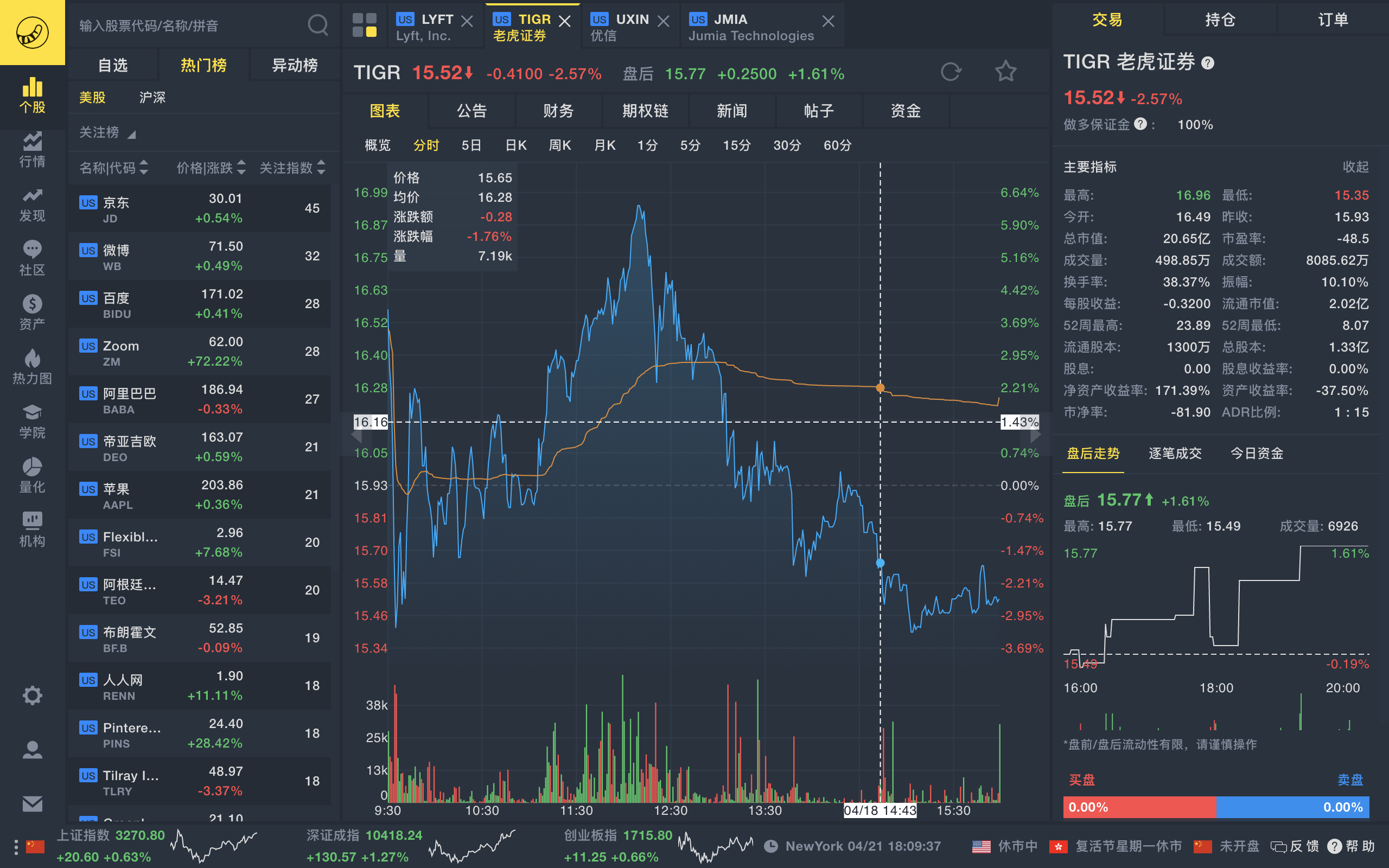
Task: Open the 量化 quant sidebar icon
Action: [x=32, y=475]
